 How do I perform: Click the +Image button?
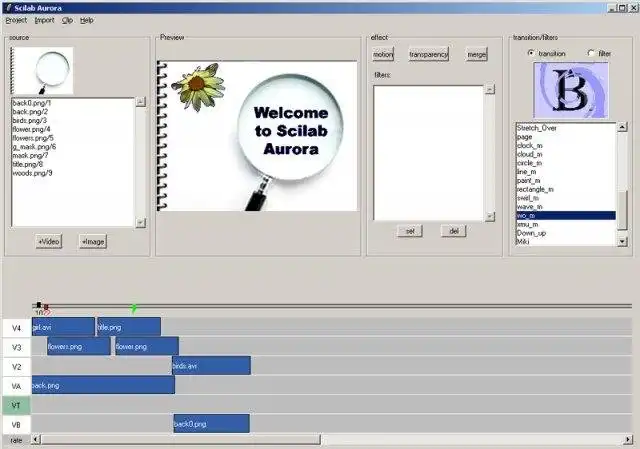pos(93,242)
